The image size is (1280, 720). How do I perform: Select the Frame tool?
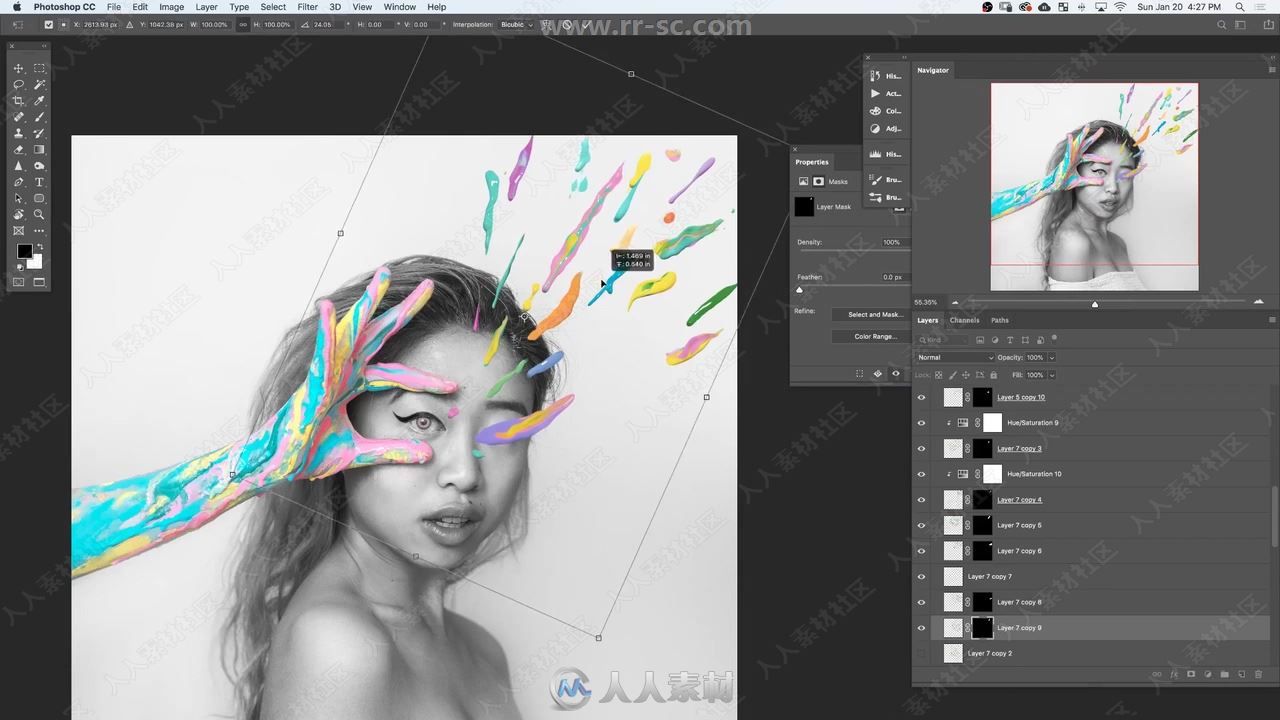pos(18,230)
